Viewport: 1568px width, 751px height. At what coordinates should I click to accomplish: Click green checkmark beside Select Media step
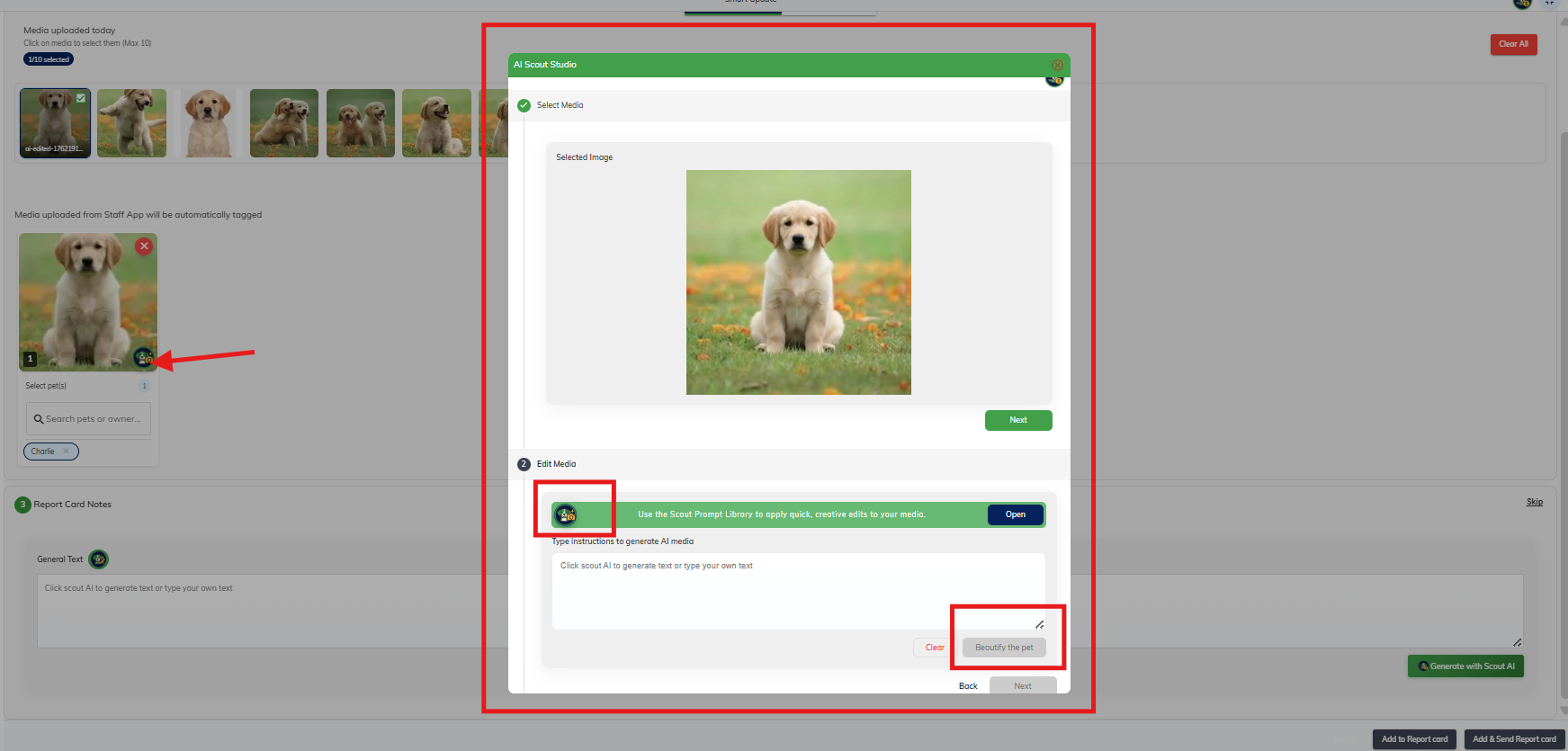coord(524,105)
